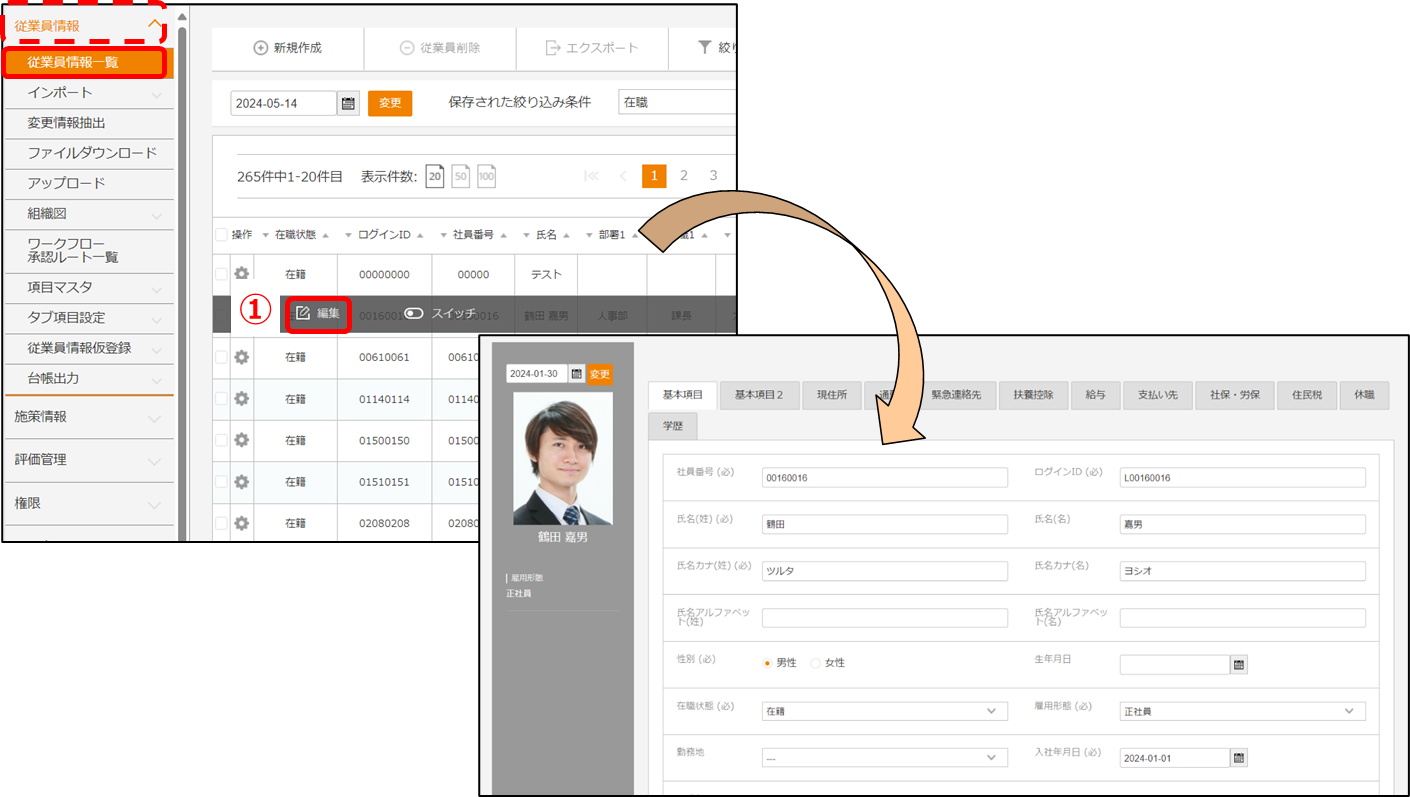Expand the 台帳出力 submenu

coord(157,380)
